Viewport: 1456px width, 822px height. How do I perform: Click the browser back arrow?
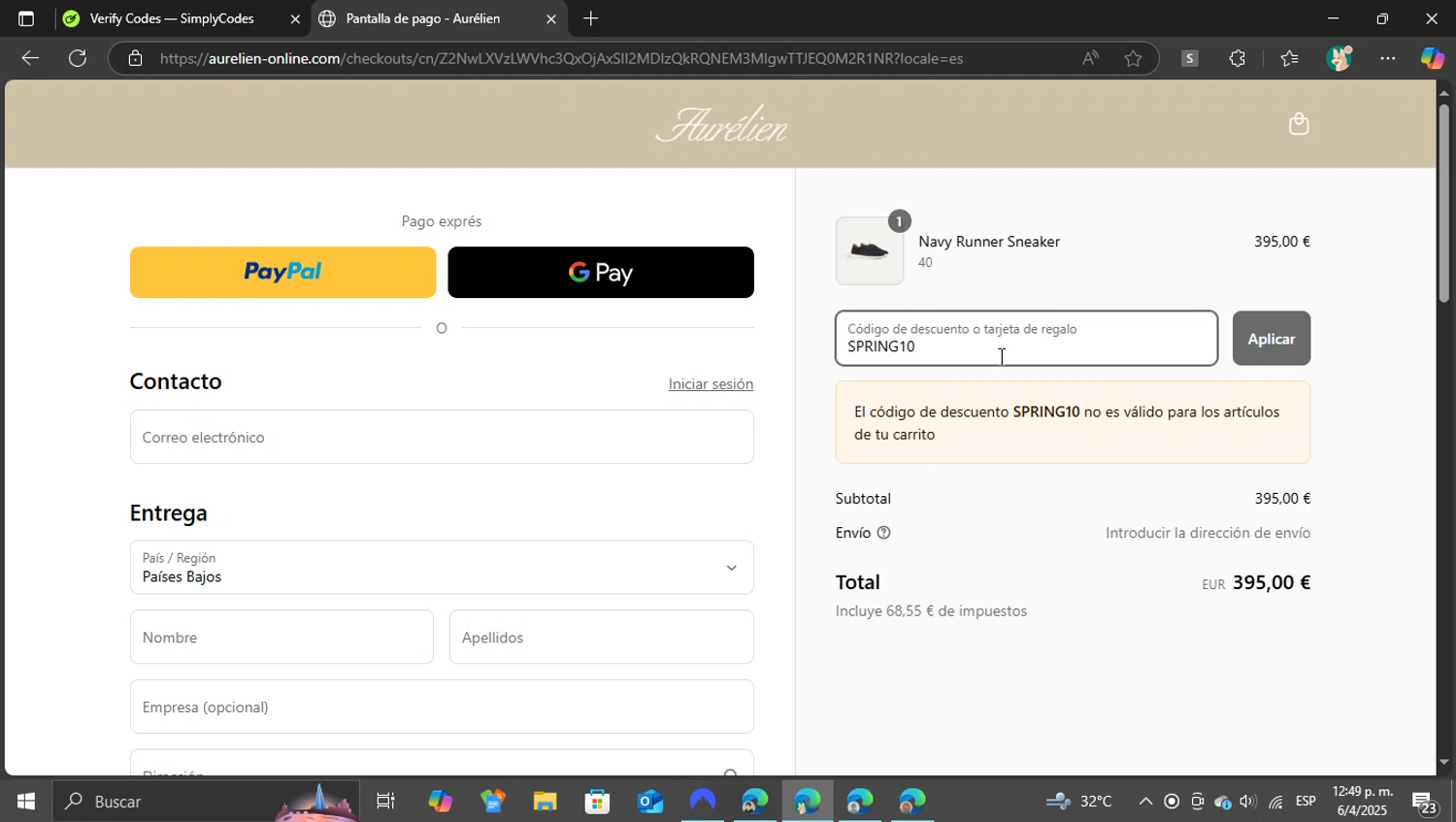(x=30, y=58)
